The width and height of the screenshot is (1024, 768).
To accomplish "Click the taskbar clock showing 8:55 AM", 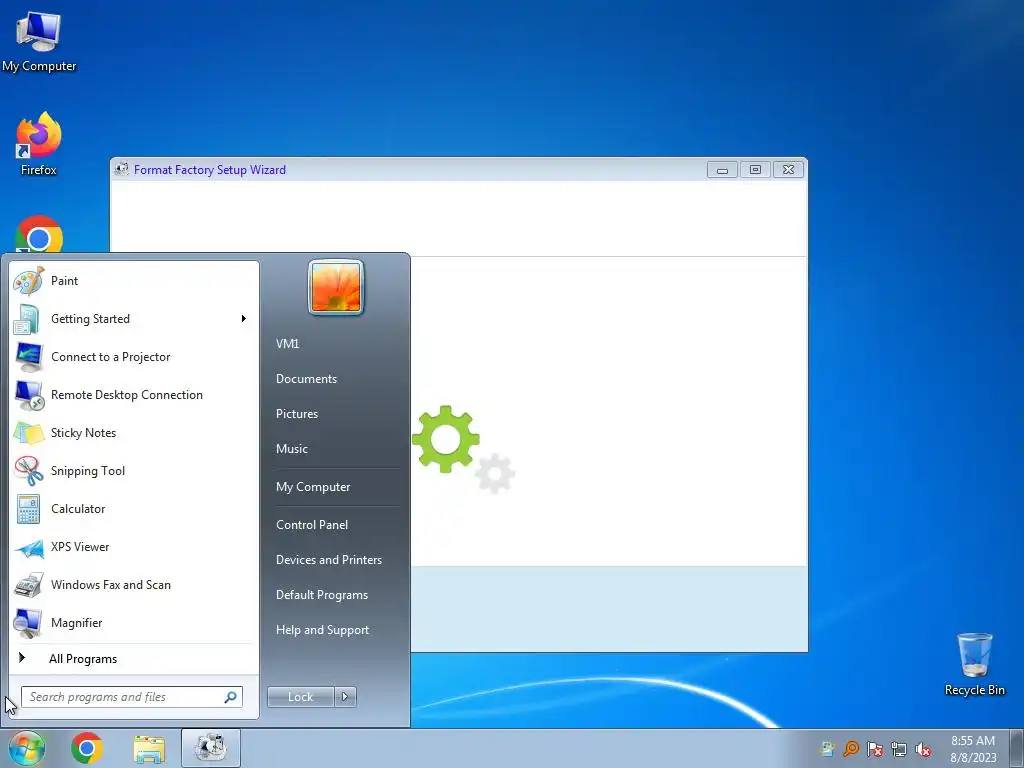I will [x=972, y=749].
